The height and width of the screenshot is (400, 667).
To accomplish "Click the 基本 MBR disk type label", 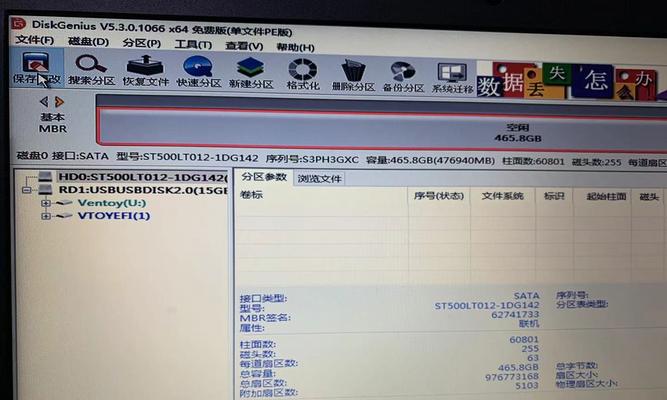I will pyautogui.click(x=53, y=123).
